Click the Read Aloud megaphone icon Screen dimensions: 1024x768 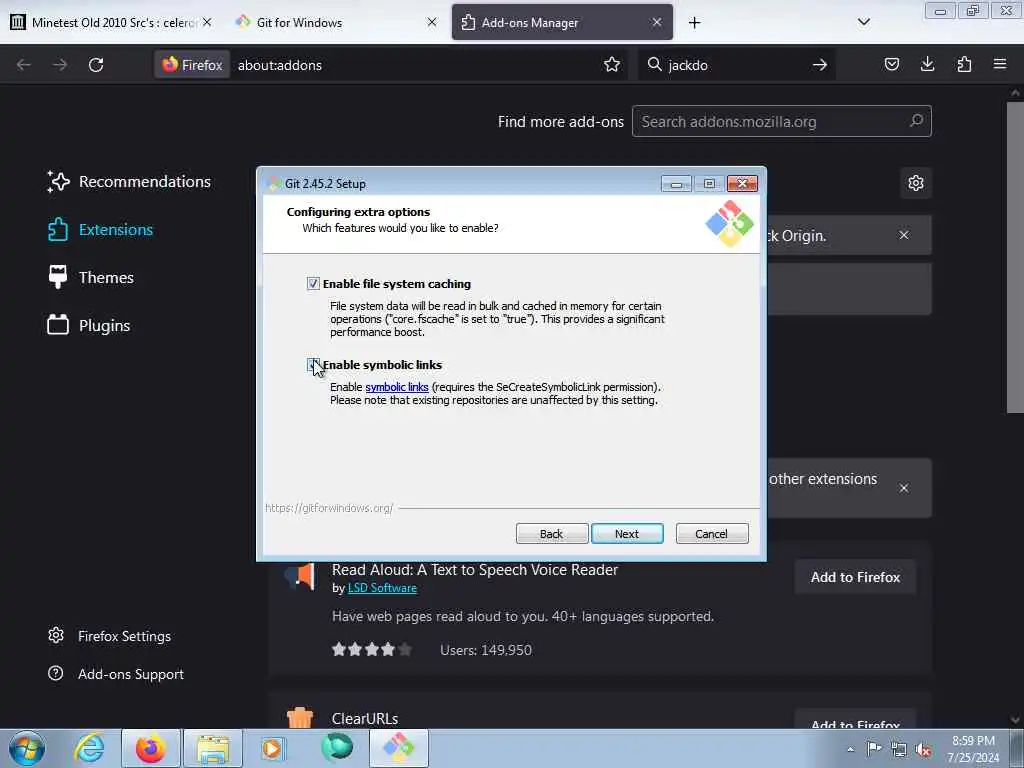pyautogui.click(x=300, y=576)
